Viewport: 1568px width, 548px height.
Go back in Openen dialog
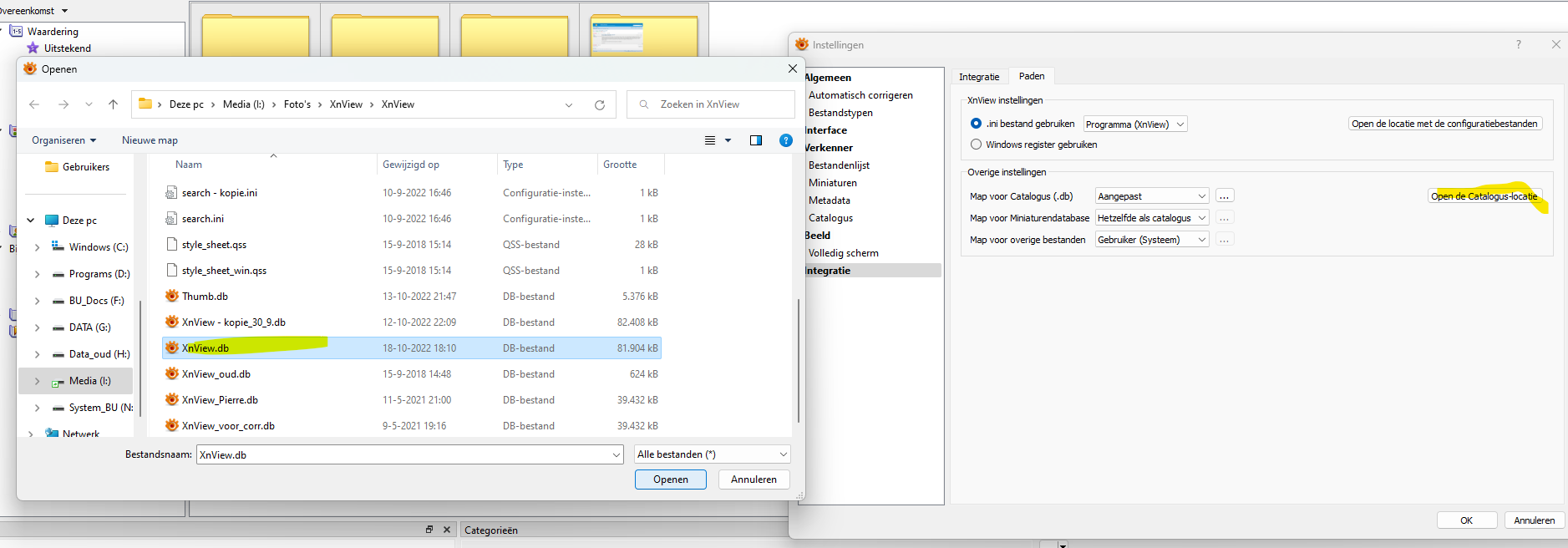tap(34, 104)
